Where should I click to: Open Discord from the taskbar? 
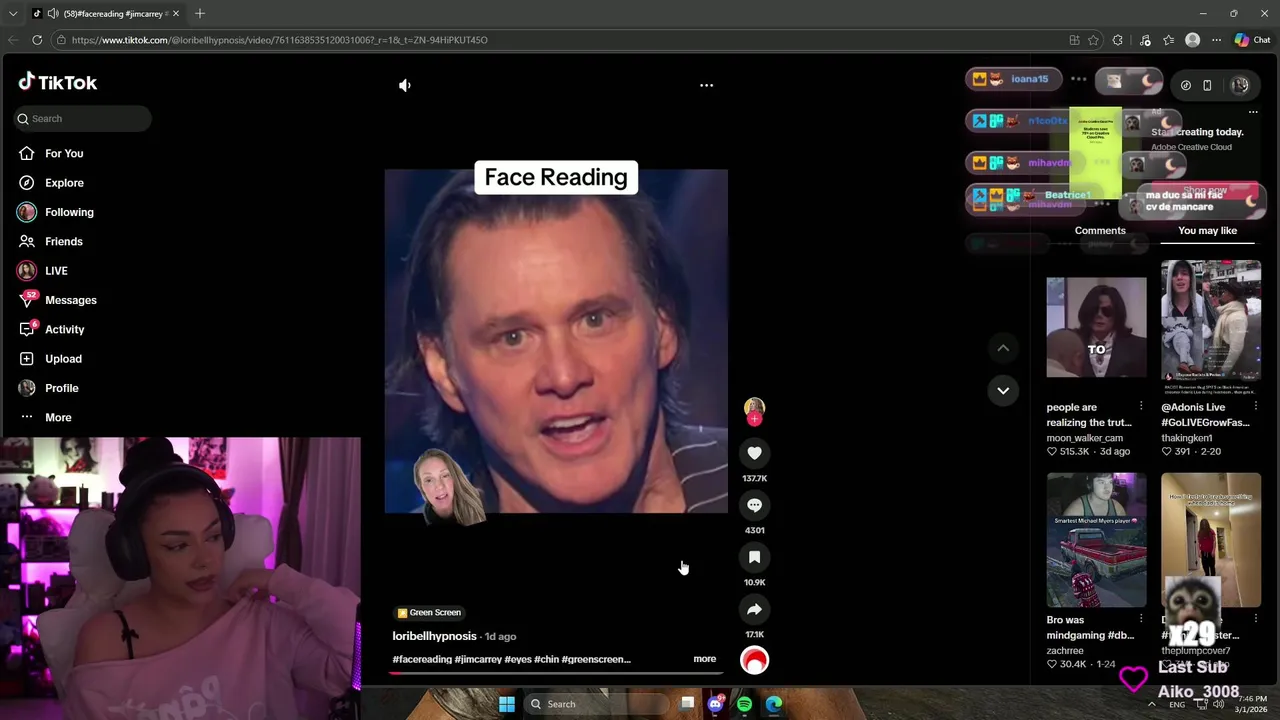pos(715,704)
